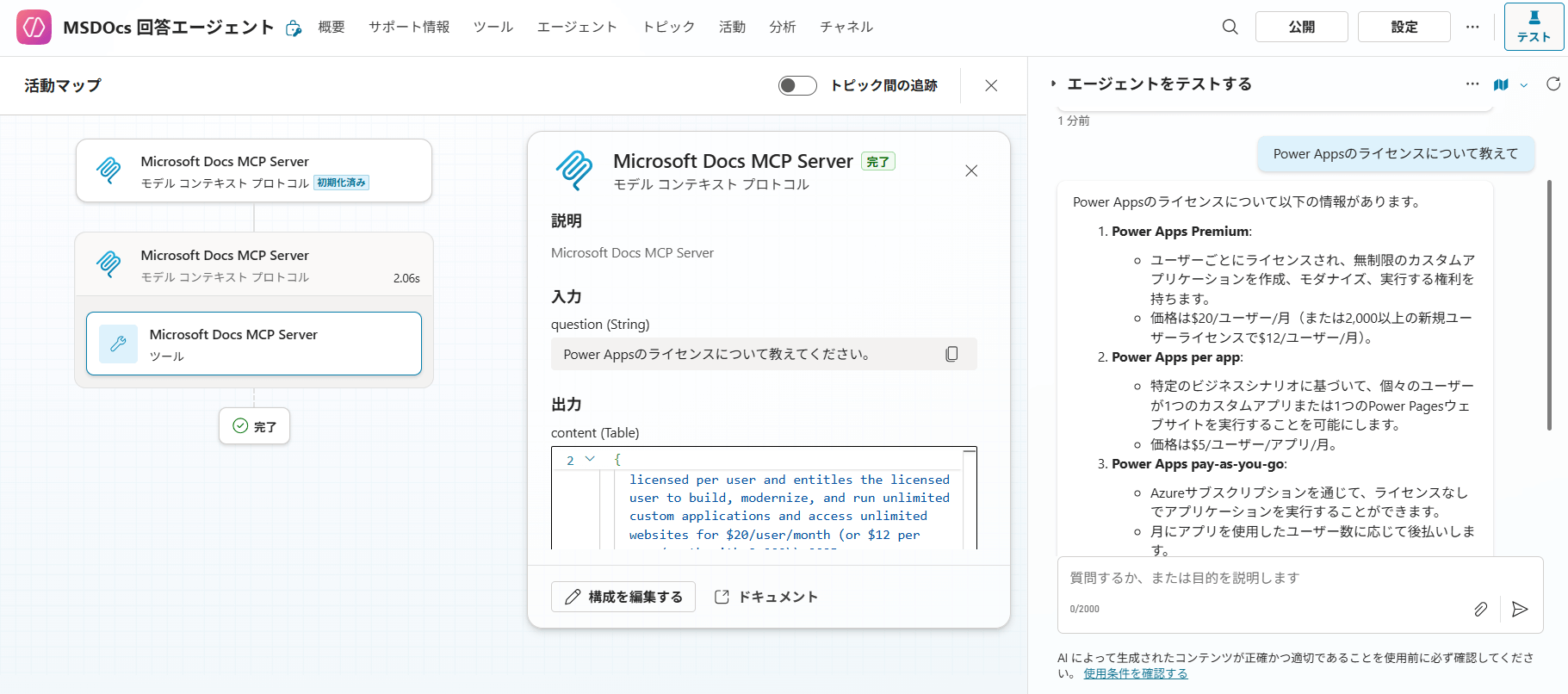Click the activity map icon in test panel

pyautogui.click(x=1501, y=84)
